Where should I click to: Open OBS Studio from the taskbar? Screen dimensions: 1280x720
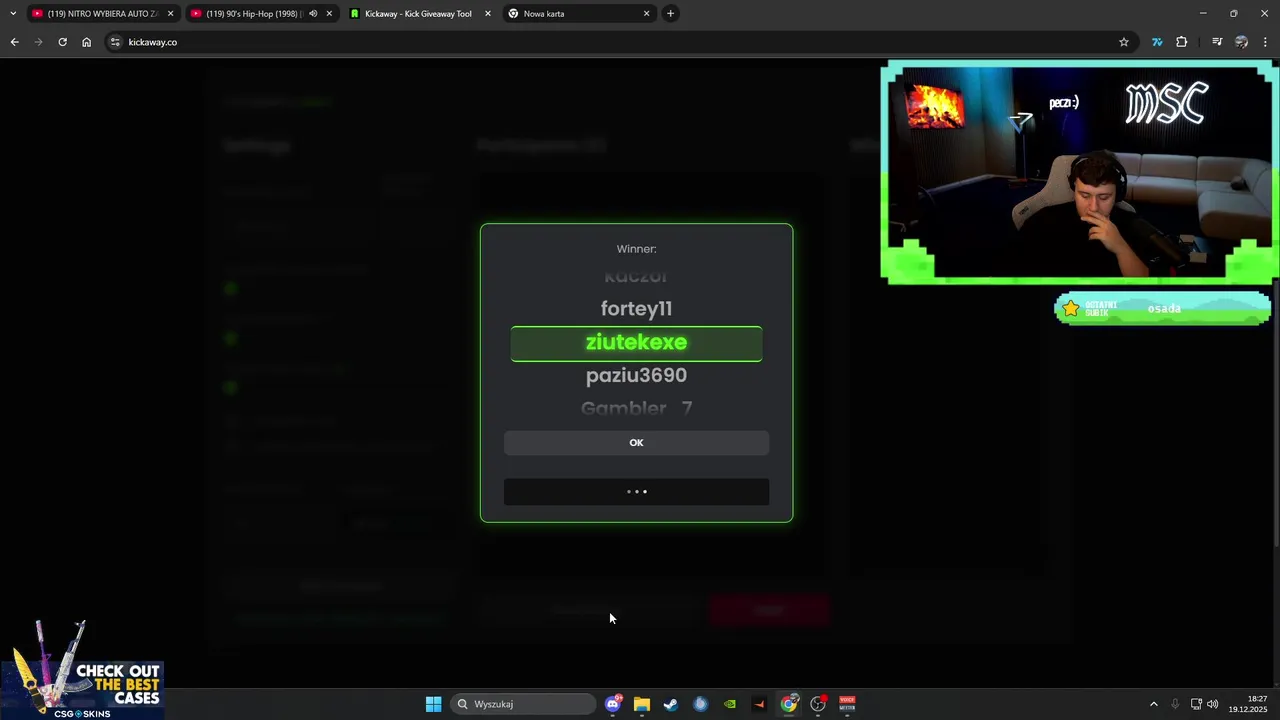818,704
